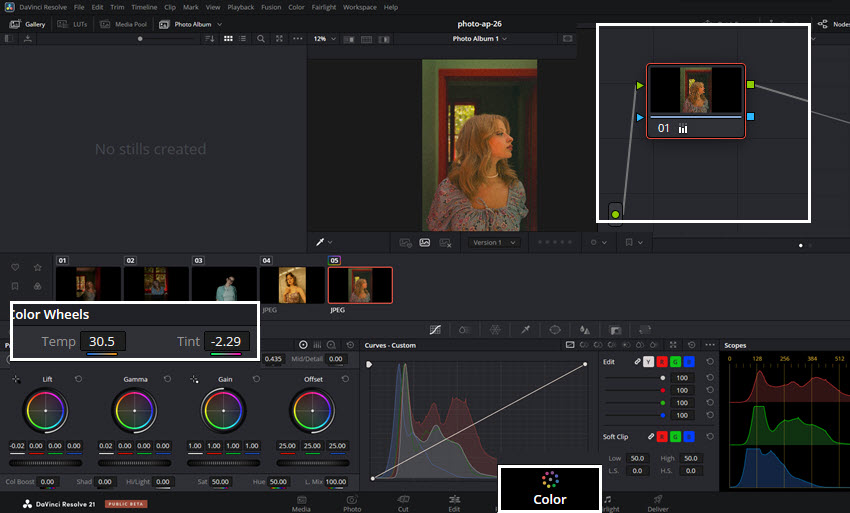Click the DaVinci Resolve app logo
Viewport: 850px width, 513px height.
[x=9, y=7]
